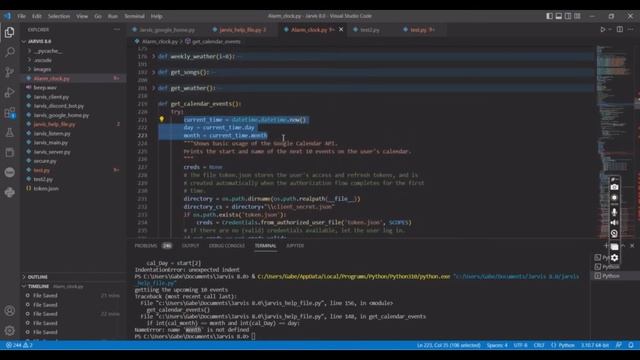Click the lightbulb code action on line 221
Screen dimensions: 640x360
click(x=162, y=119)
